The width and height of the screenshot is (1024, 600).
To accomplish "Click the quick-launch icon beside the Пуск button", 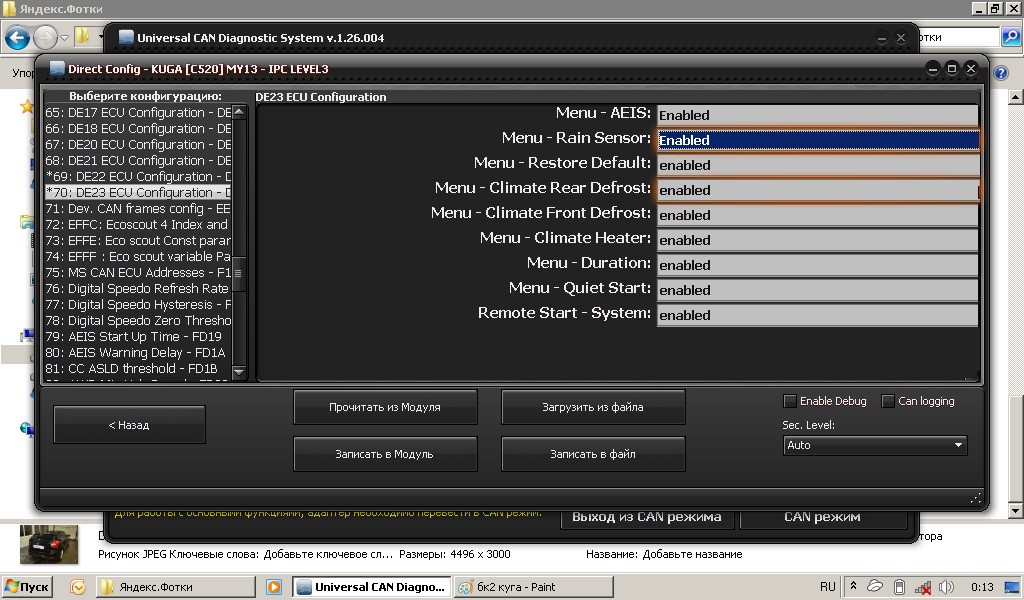I will coord(78,587).
